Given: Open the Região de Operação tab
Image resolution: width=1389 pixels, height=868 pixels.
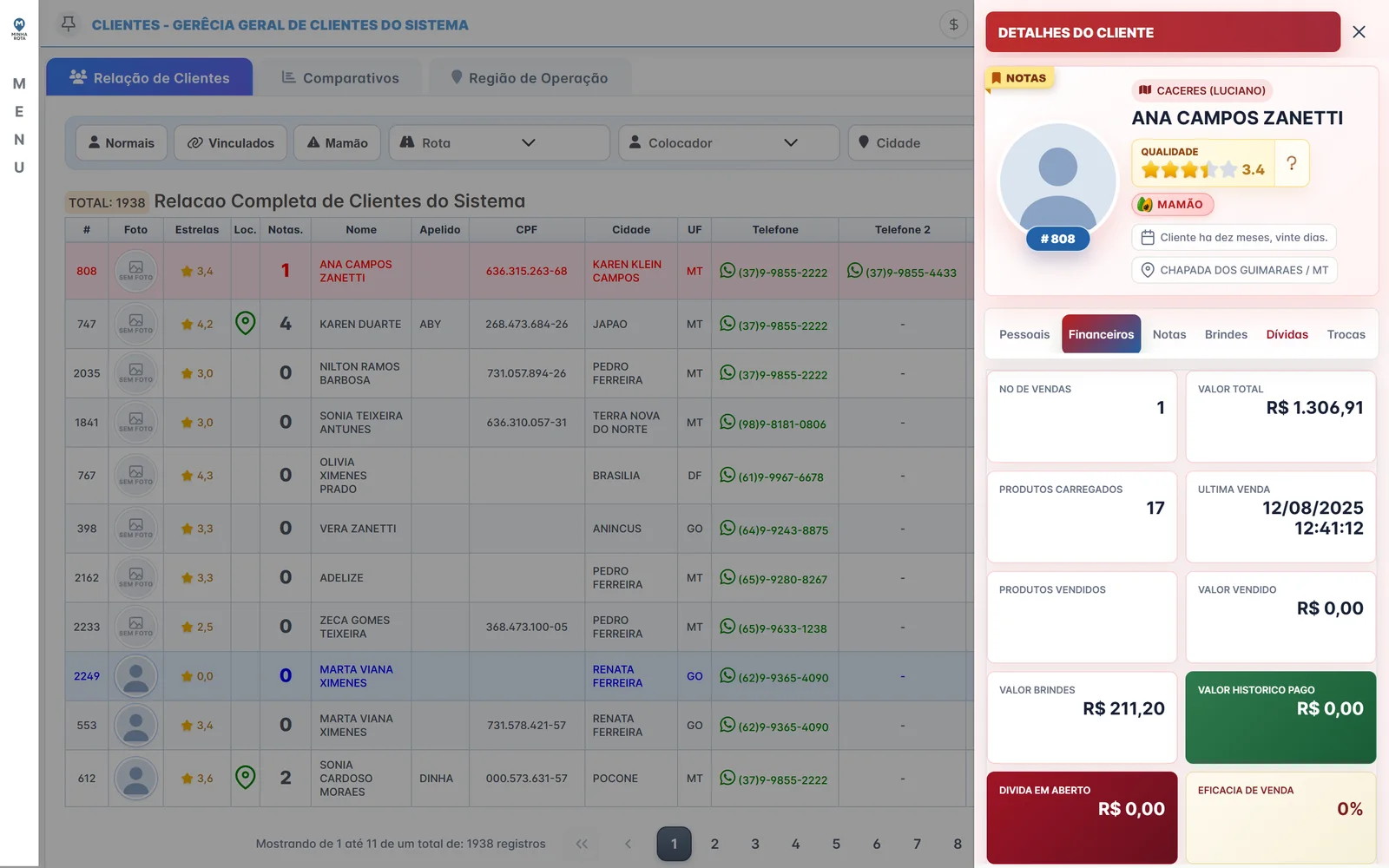Looking at the screenshot, I should (x=530, y=77).
